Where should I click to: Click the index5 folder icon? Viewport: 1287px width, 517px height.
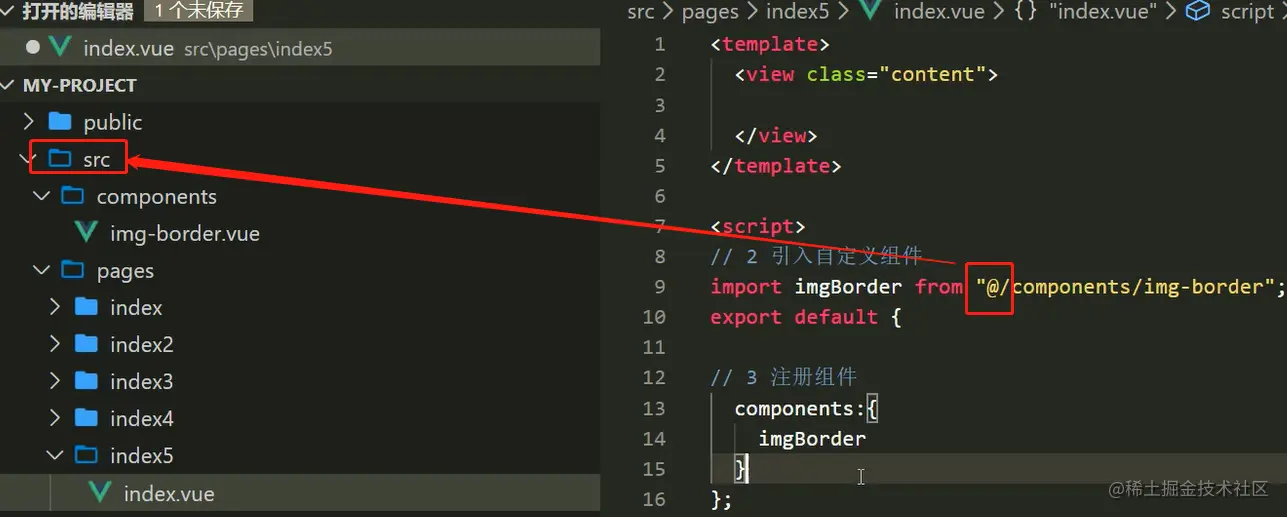pyautogui.click(x=86, y=455)
